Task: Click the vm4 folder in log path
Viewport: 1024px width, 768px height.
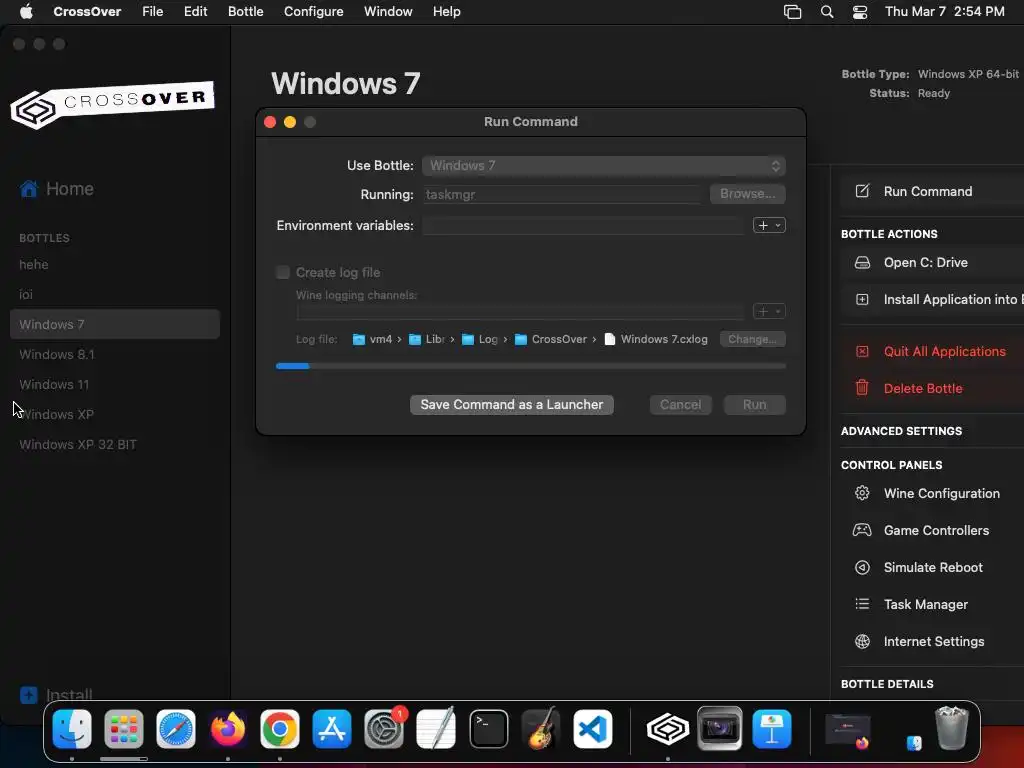Action: [372, 340]
